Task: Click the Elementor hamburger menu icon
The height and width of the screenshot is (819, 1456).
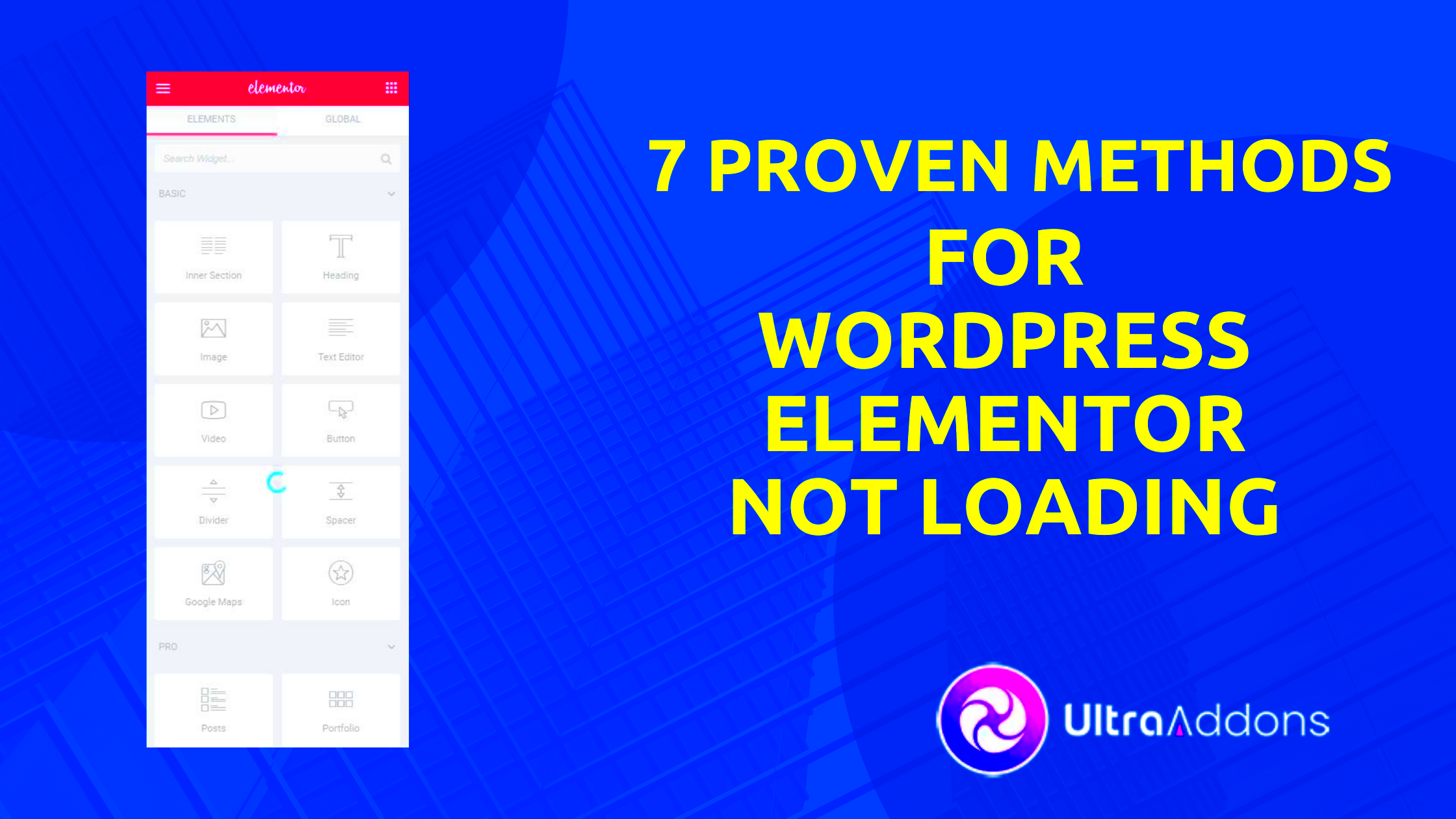Action: 164,88
